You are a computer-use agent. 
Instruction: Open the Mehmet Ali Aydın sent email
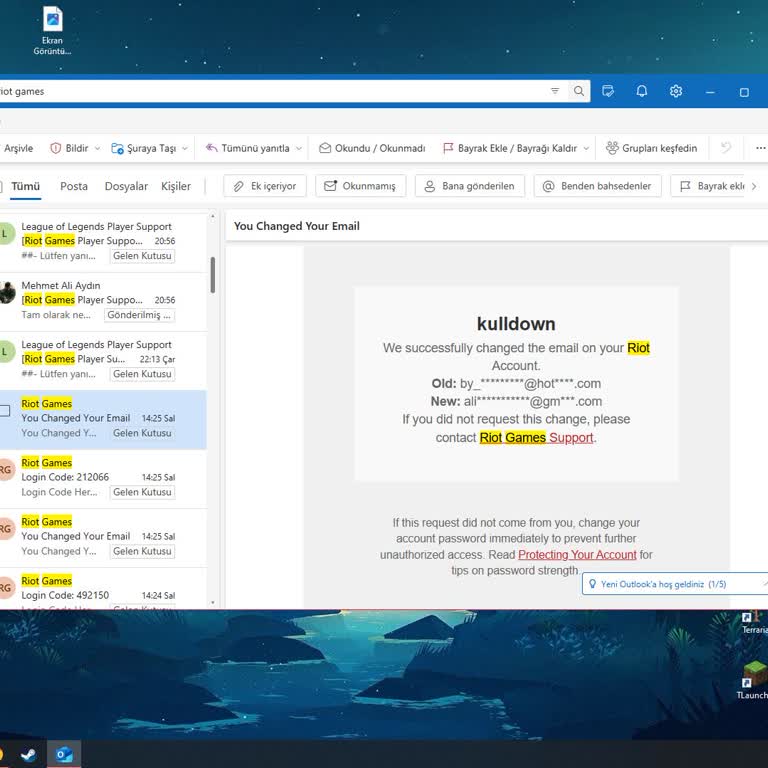pyautogui.click(x=103, y=302)
